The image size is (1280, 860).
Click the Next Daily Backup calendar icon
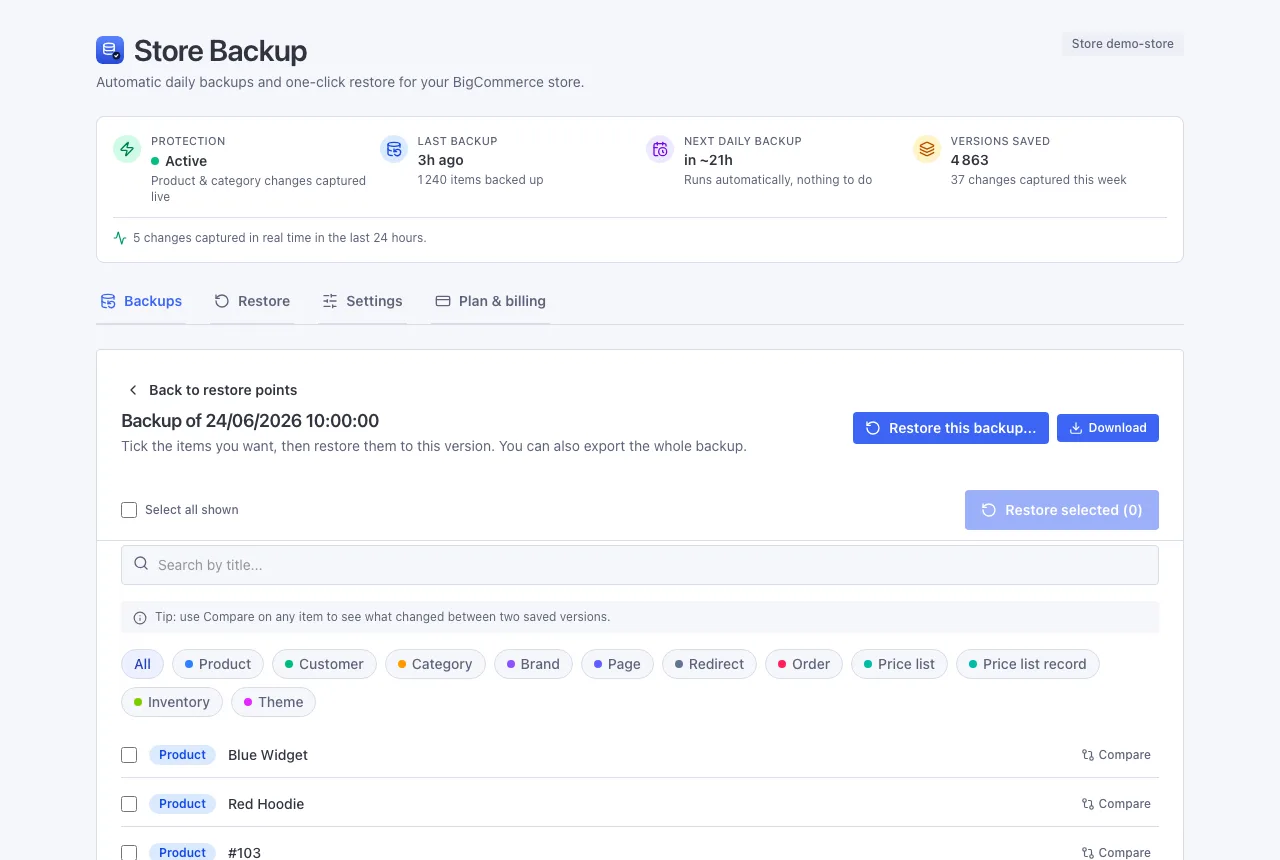coord(660,149)
